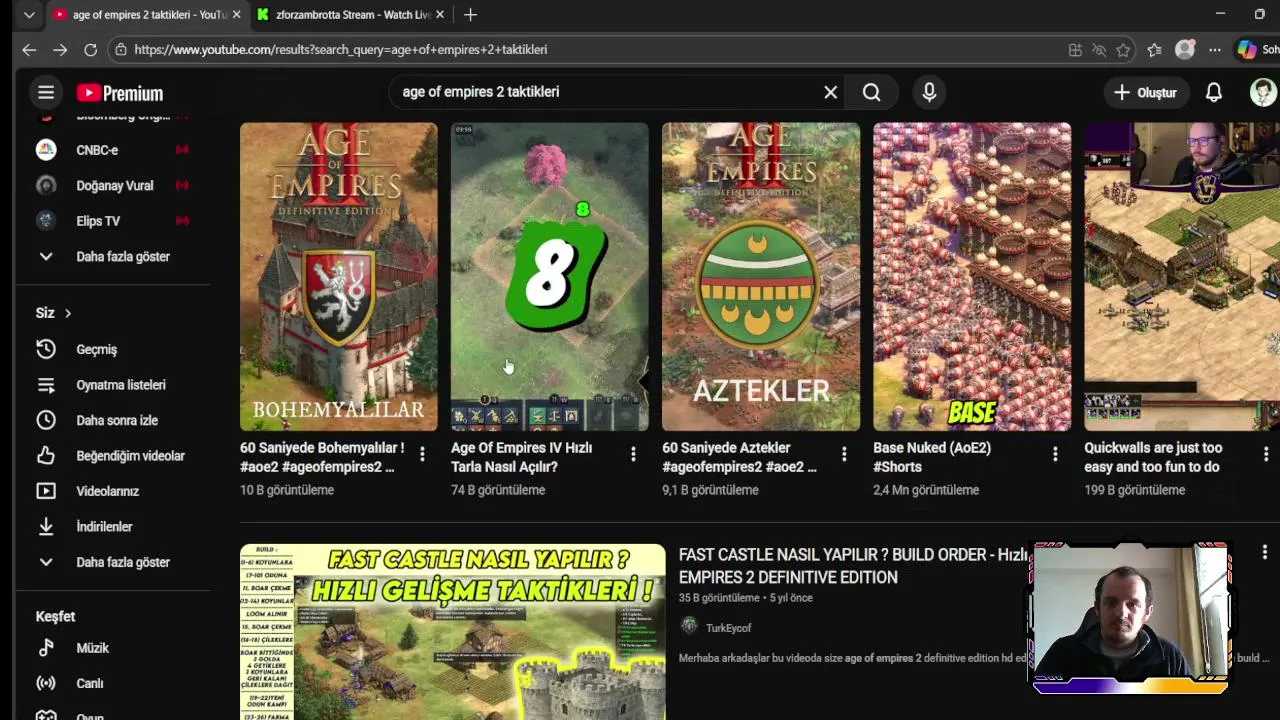Open the Siz section chevron
Viewport: 1280px width, 720px height.
coord(67,313)
